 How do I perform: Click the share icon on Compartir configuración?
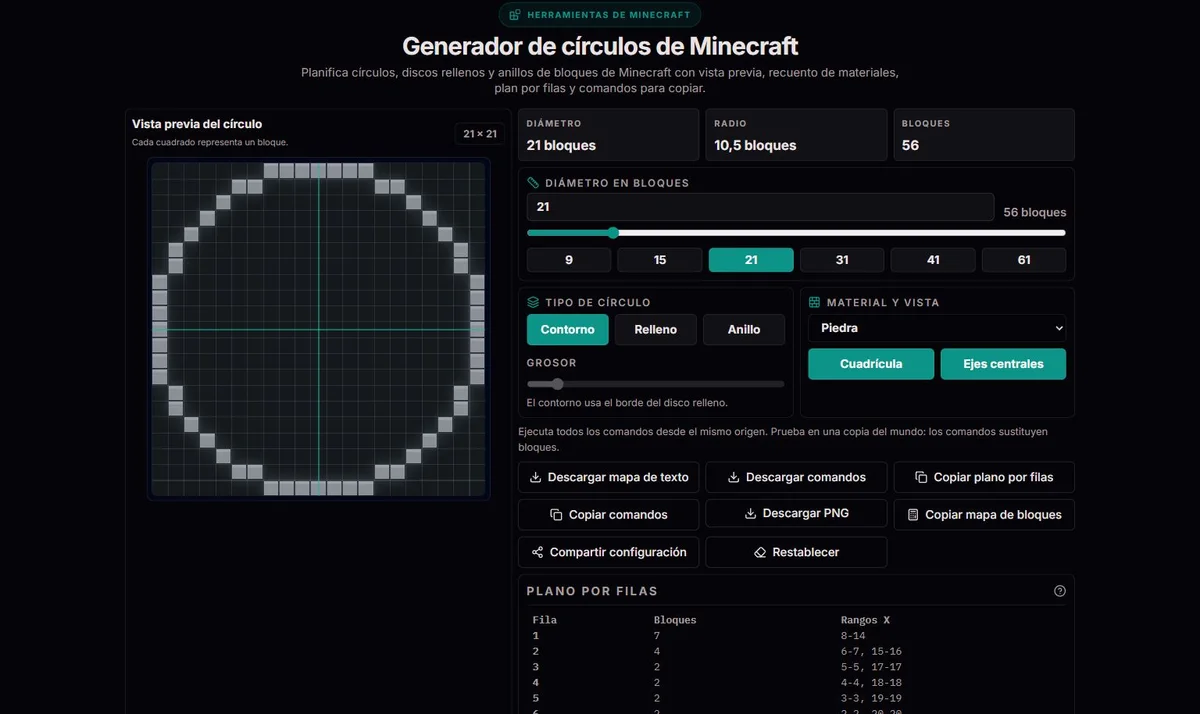[x=538, y=552]
